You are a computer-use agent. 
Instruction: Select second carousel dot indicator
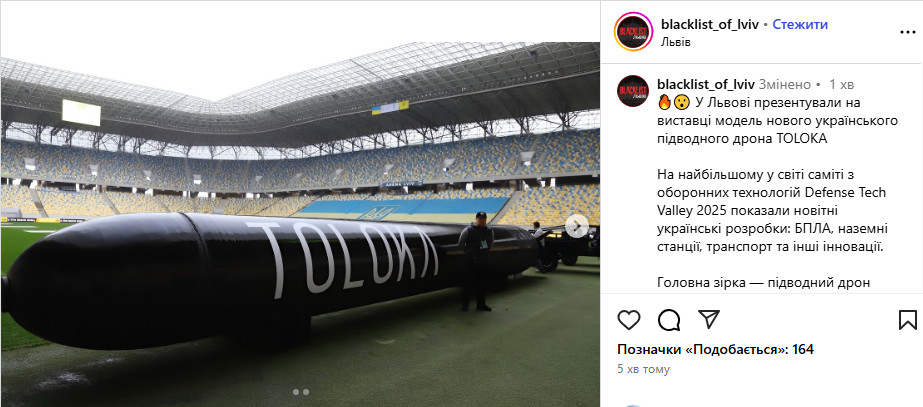(x=306, y=391)
